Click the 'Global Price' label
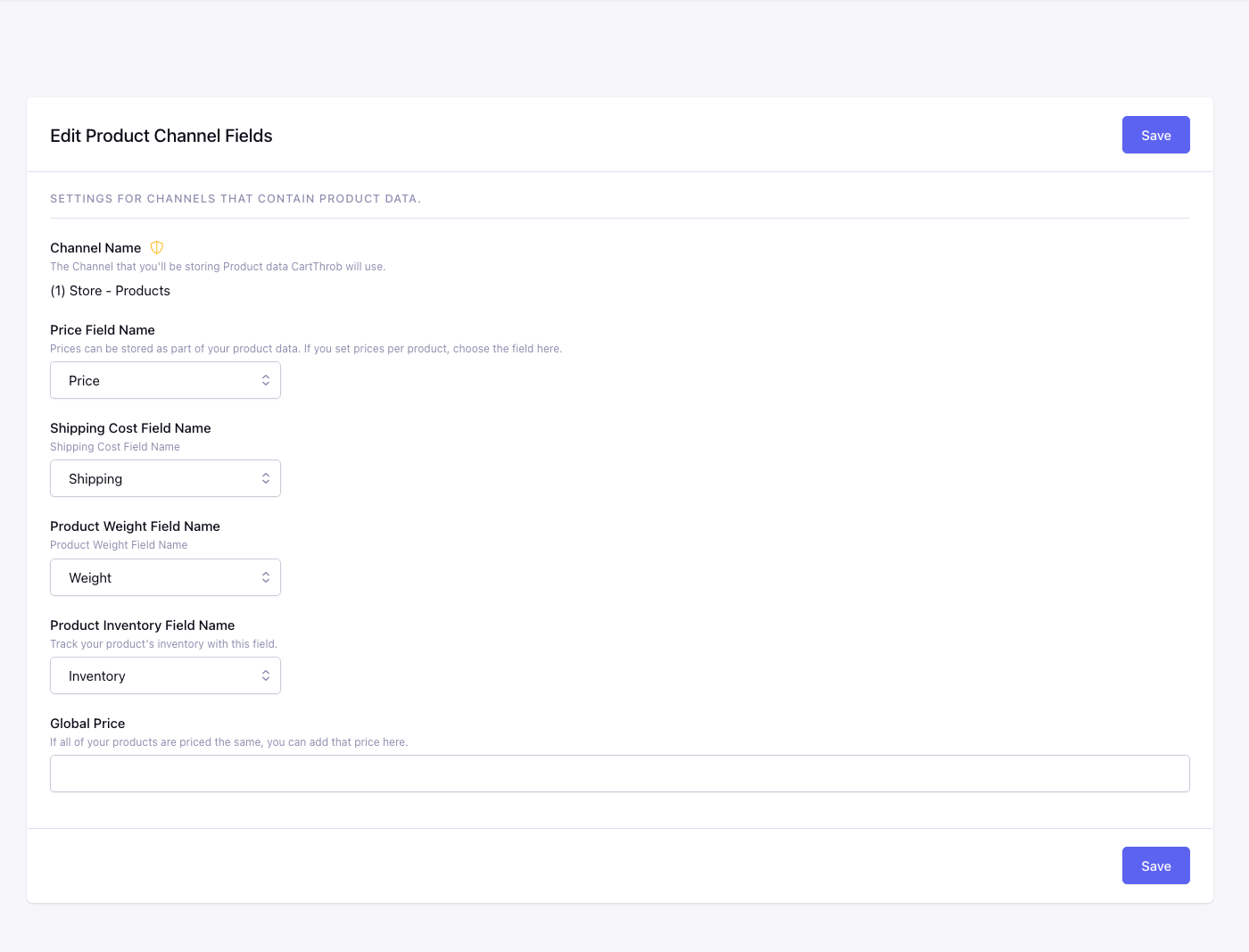 pyautogui.click(x=87, y=724)
